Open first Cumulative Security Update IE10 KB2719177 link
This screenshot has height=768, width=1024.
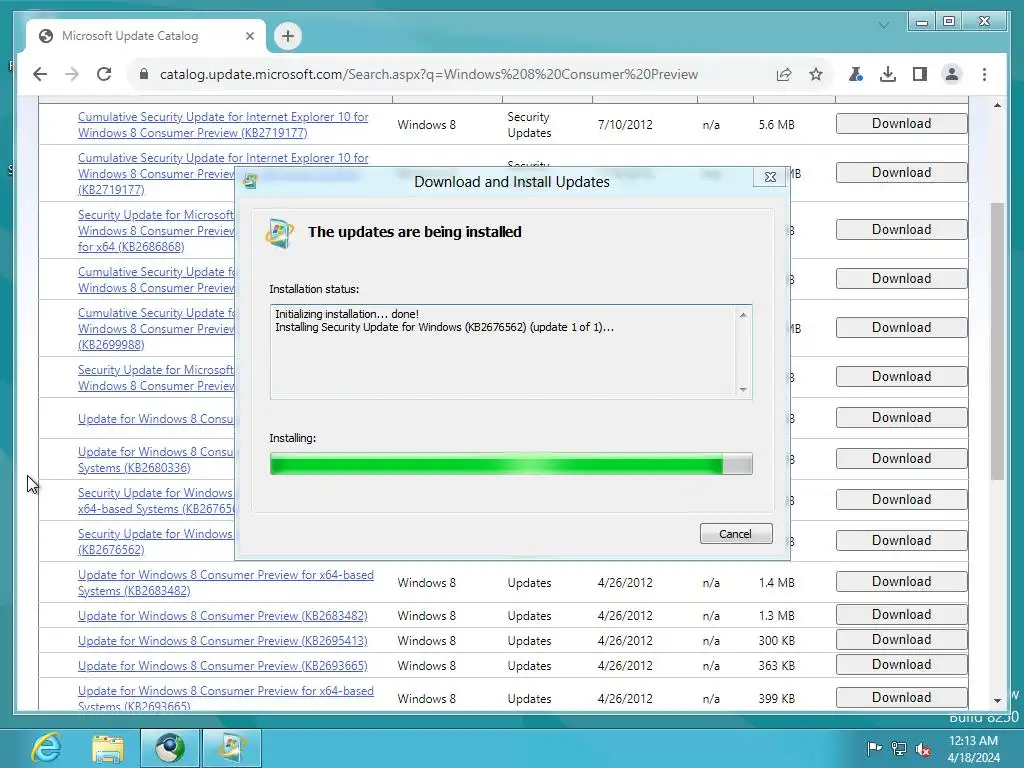point(223,125)
